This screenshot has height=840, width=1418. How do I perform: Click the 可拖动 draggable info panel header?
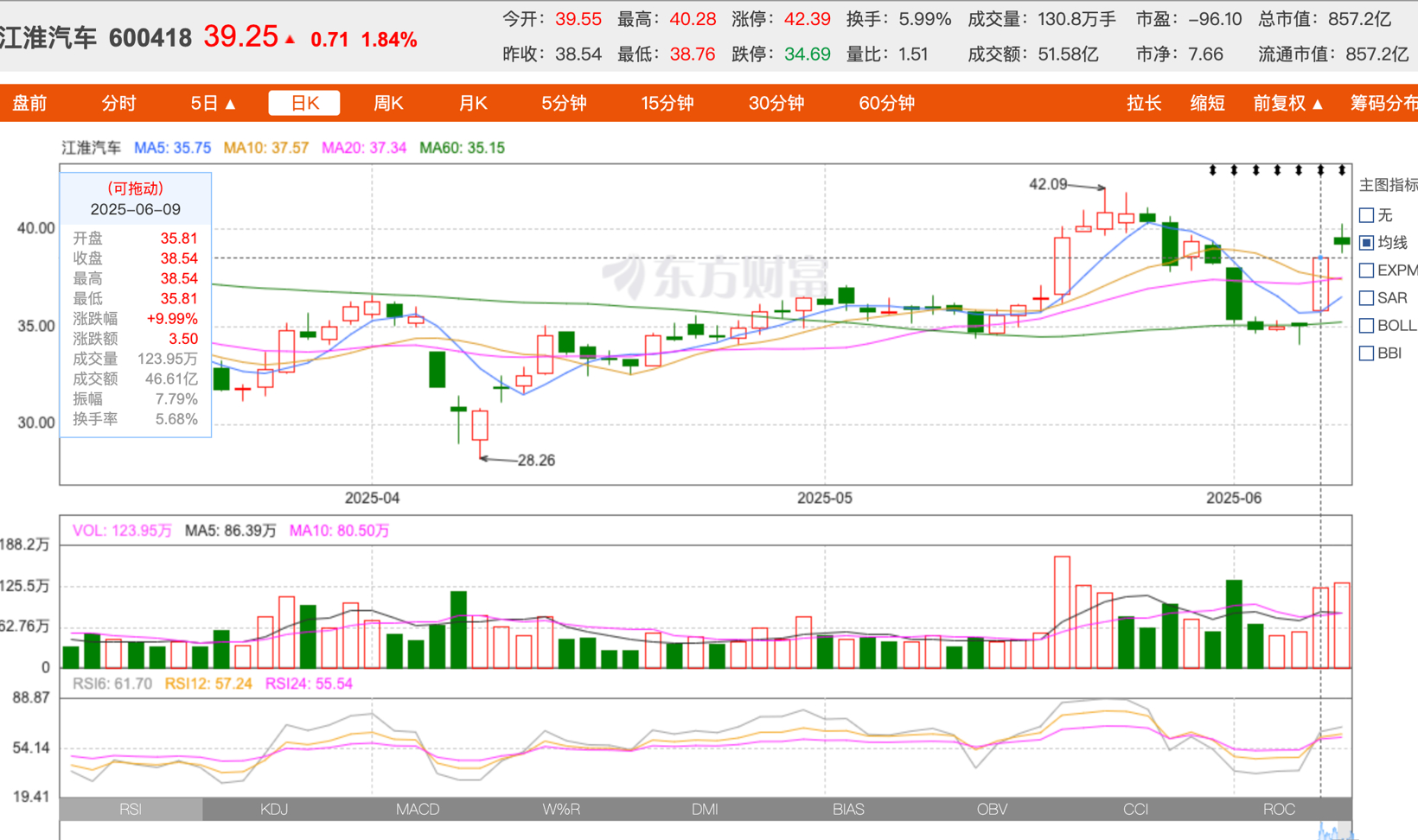[135, 188]
